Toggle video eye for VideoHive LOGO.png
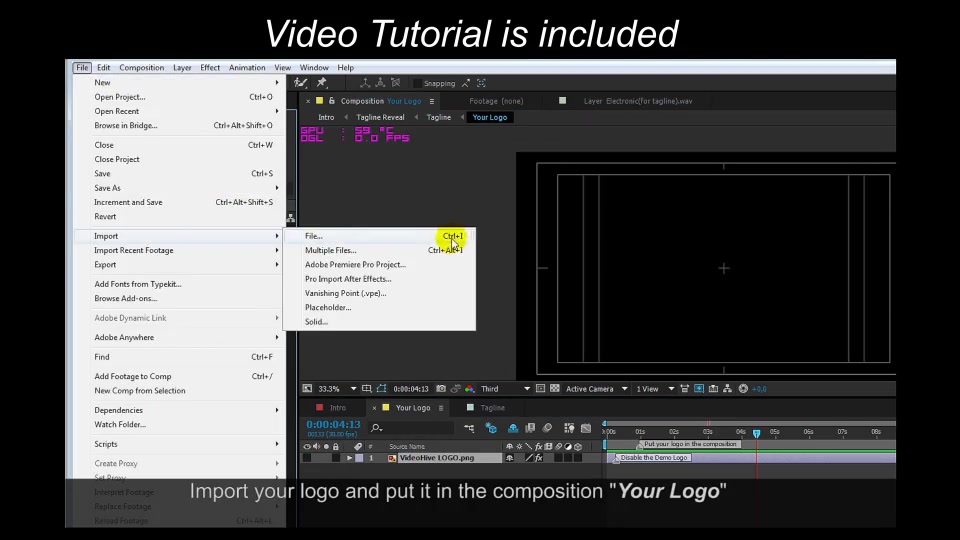The image size is (960, 540). 307,458
